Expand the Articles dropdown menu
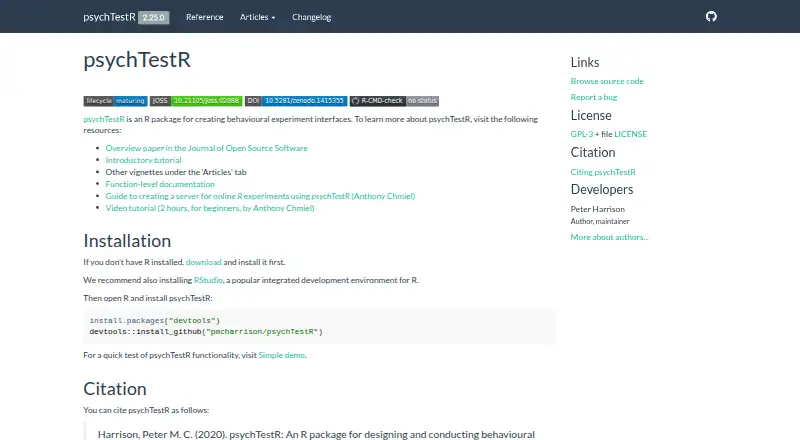 tap(258, 17)
